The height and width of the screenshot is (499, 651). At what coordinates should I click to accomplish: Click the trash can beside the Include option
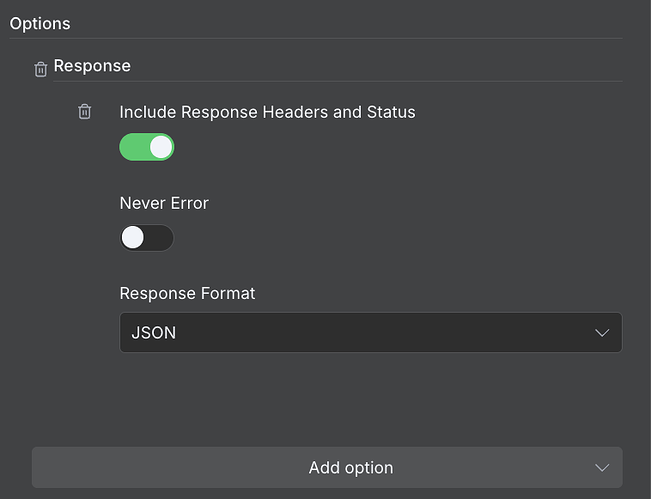[x=85, y=112]
